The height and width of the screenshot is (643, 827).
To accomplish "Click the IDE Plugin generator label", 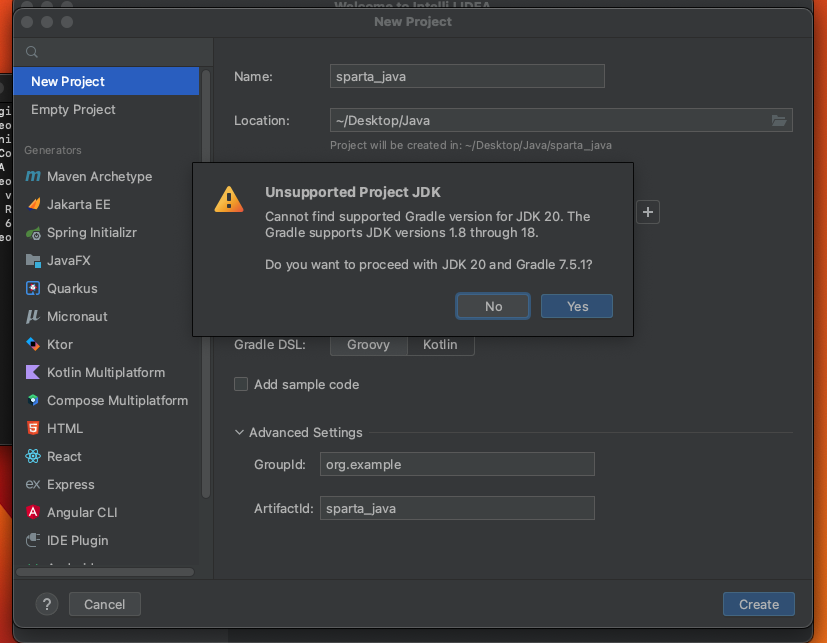I will point(78,540).
